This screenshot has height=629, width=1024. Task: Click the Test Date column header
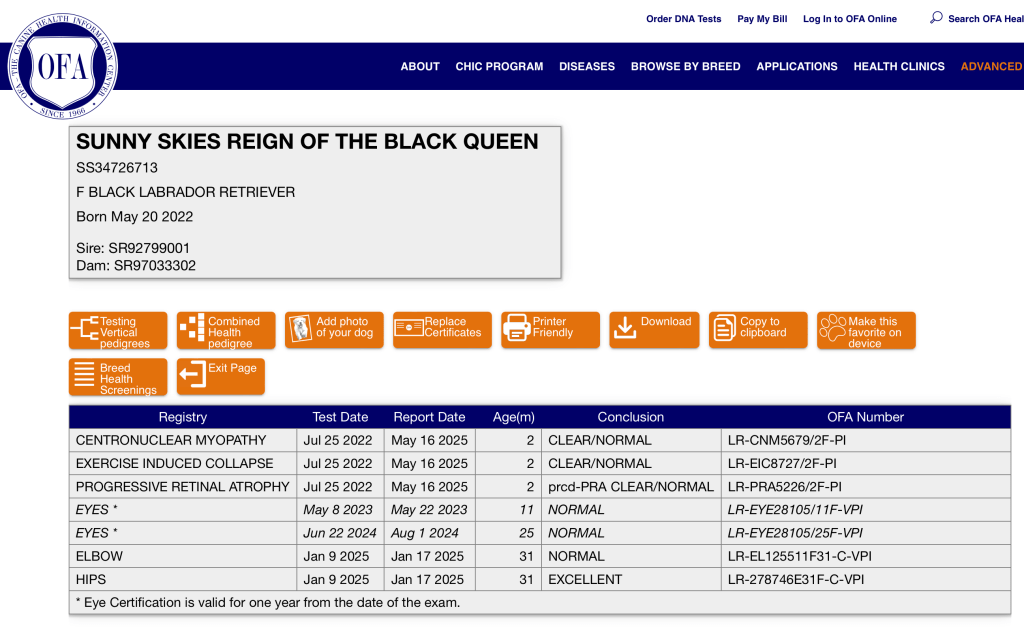(340, 417)
